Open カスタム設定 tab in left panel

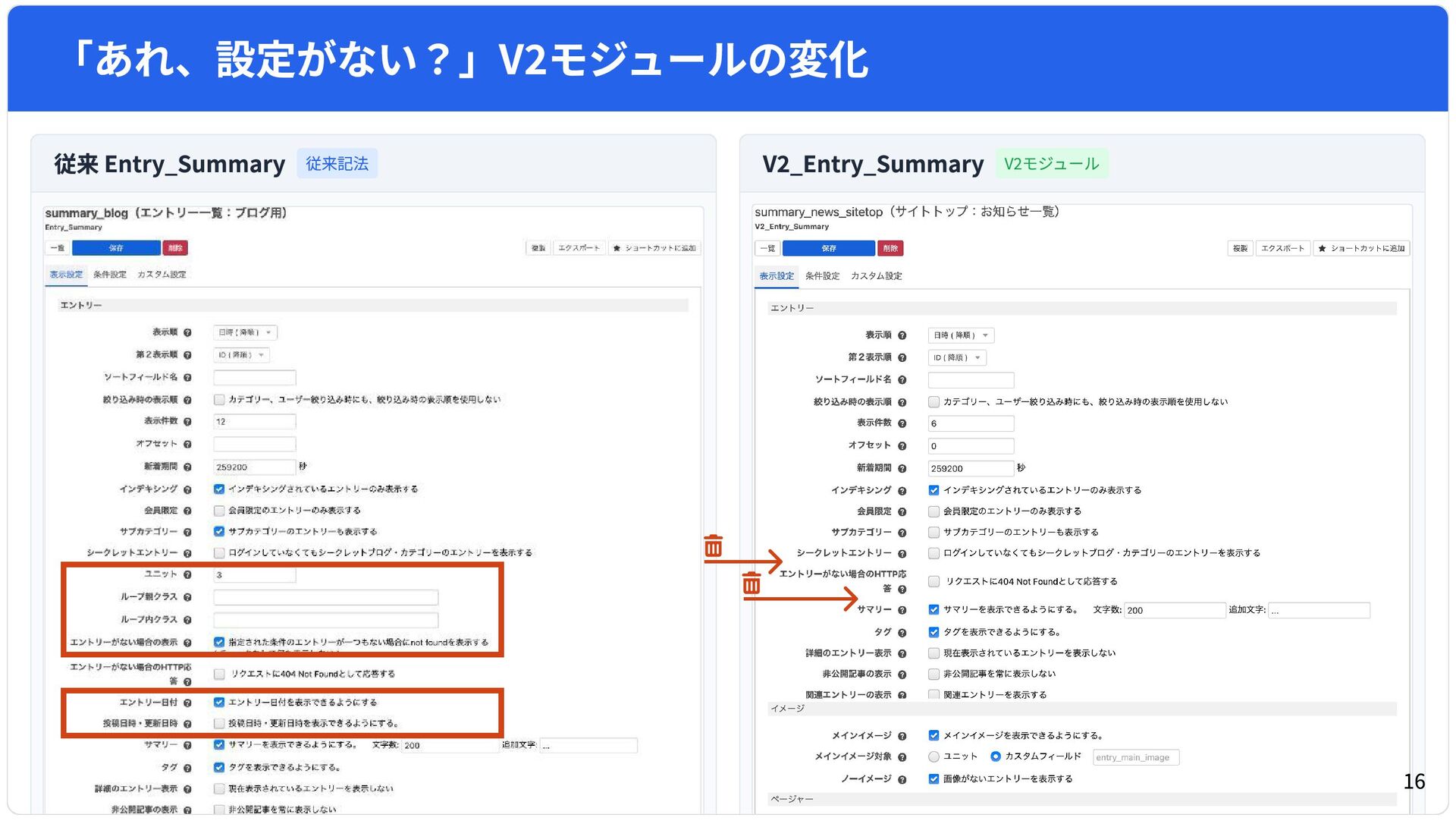pyautogui.click(x=162, y=275)
